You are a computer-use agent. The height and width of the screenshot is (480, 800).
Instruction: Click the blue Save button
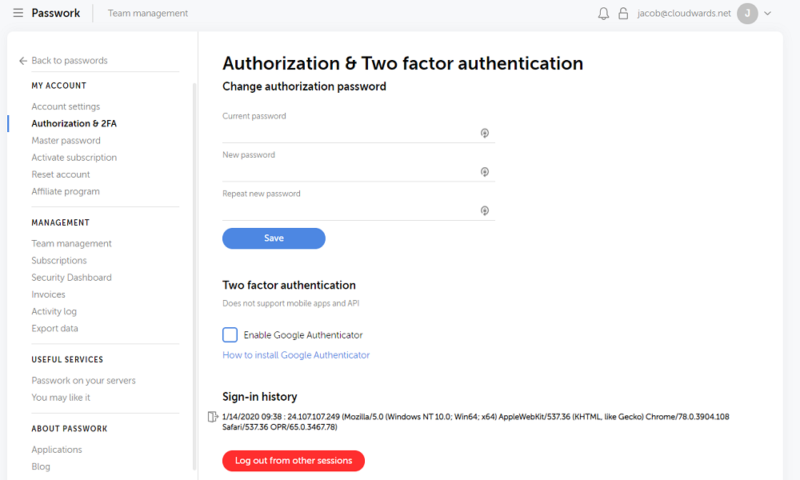(x=273, y=238)
